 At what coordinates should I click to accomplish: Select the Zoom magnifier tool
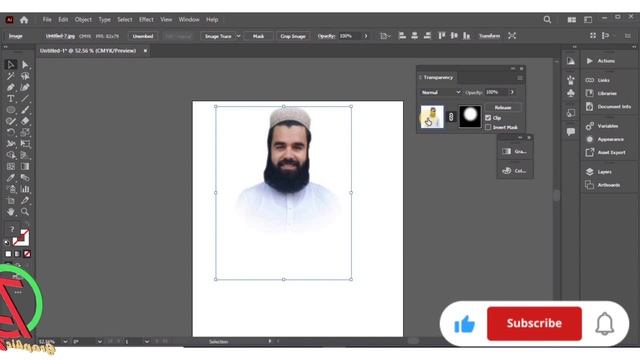25,212
